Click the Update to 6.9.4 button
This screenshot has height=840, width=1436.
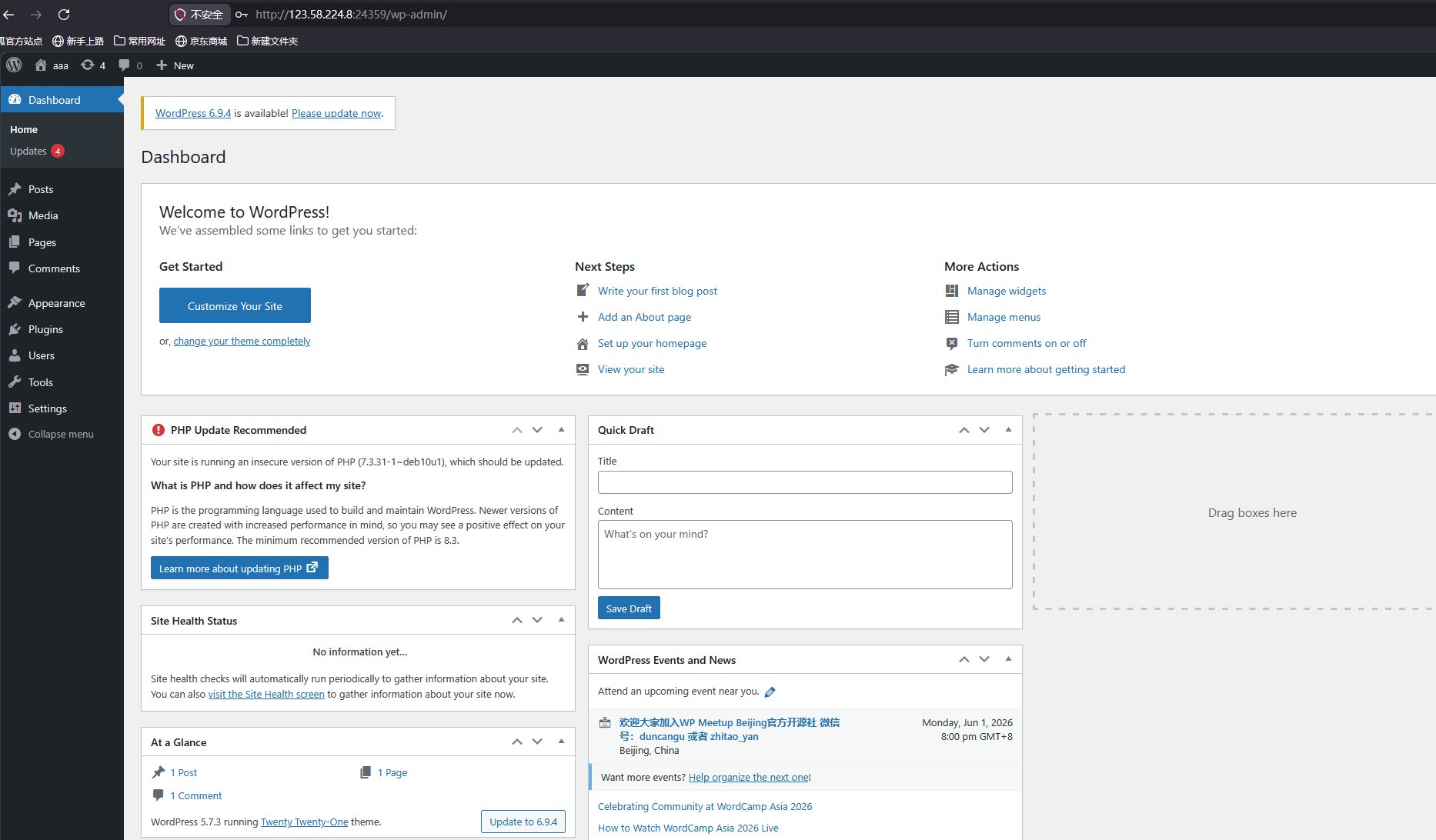[523, 822]
